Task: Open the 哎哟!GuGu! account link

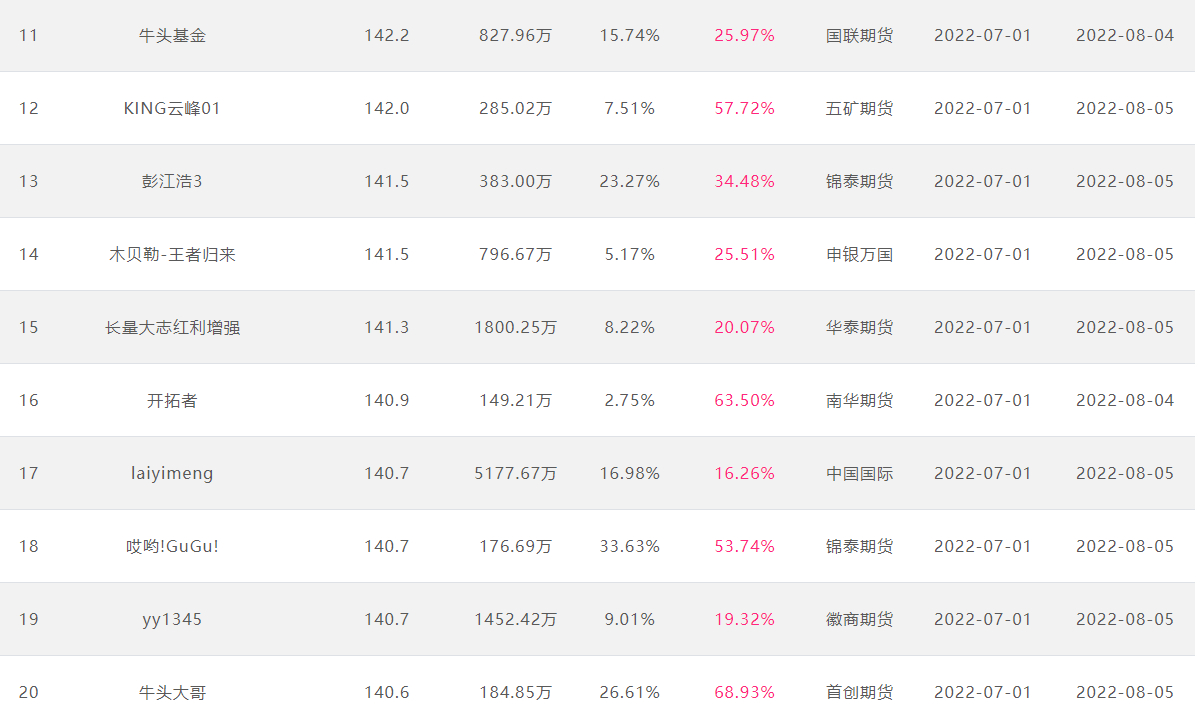Action: [172, 546]
